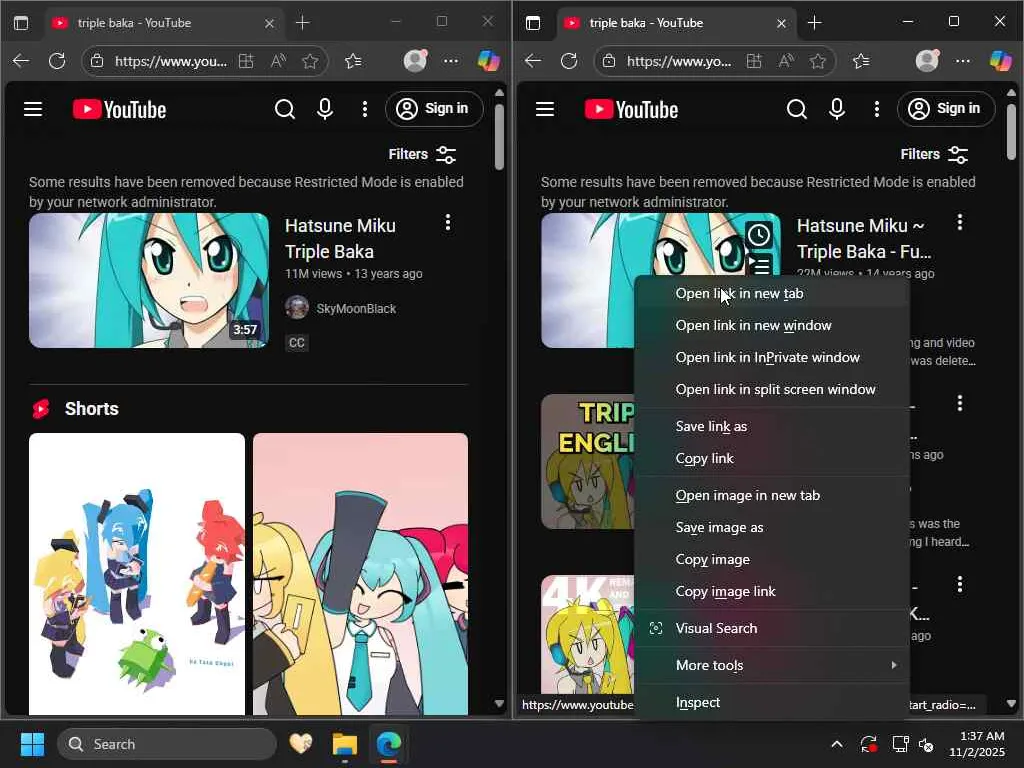Refresh page in right browser window
Screen dimensions: 1024x768
(569, 61)
